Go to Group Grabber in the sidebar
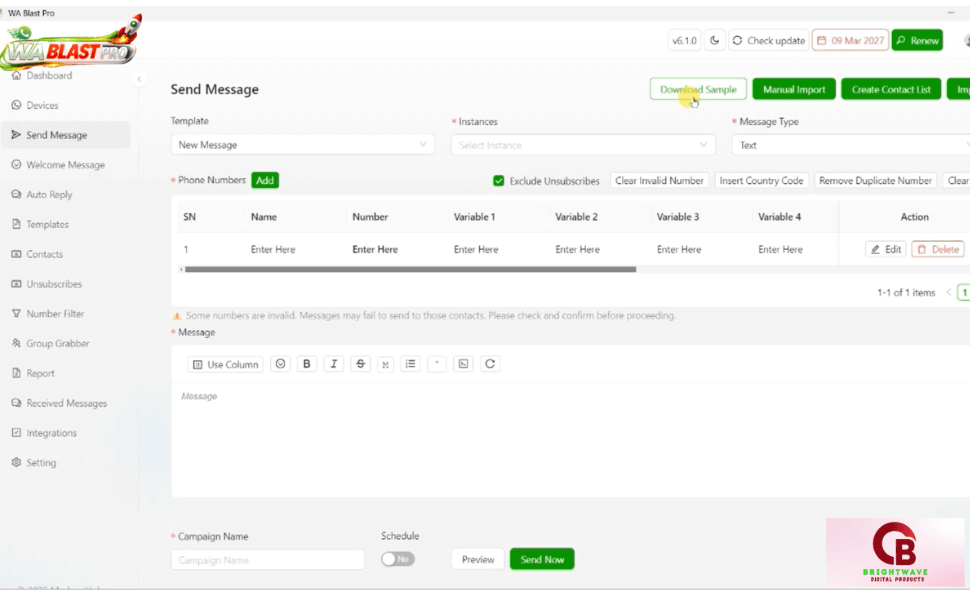This screenshot has height=600, width=970. tap(57, 344)
